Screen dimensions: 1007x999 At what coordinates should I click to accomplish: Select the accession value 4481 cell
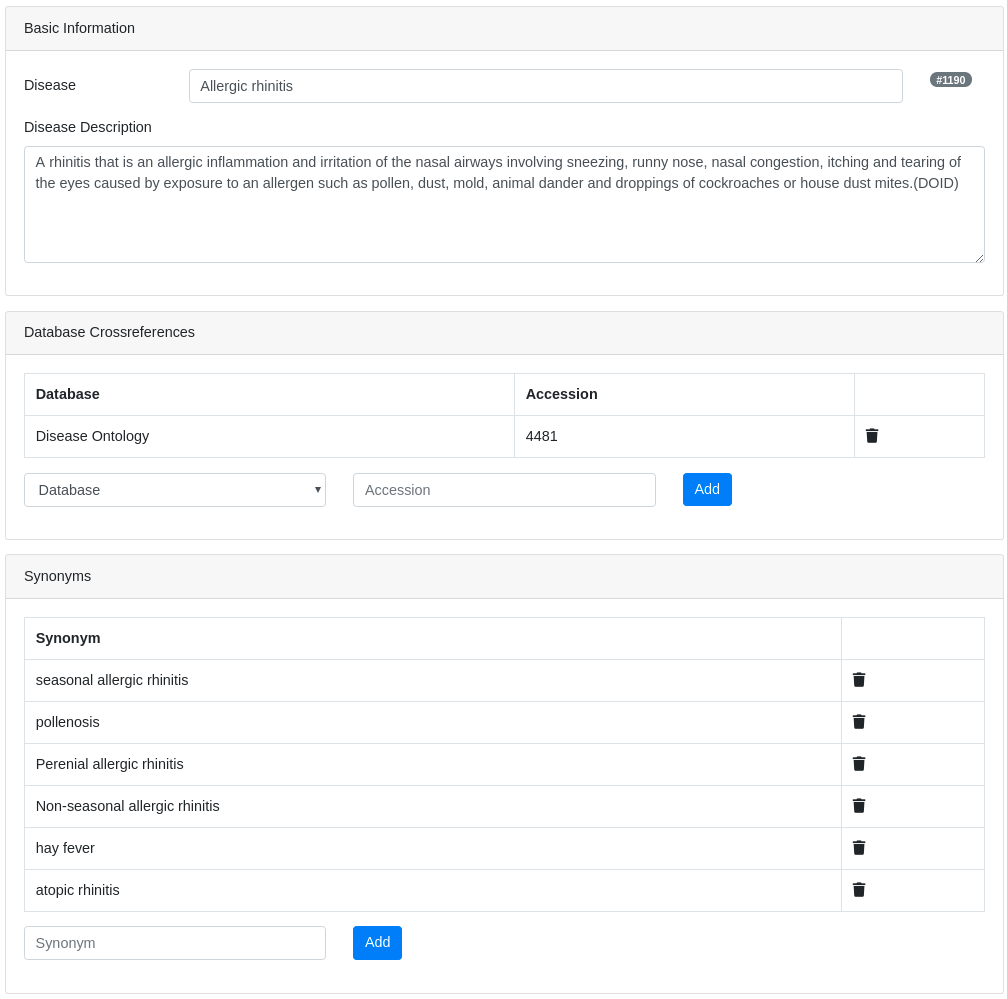684,437
